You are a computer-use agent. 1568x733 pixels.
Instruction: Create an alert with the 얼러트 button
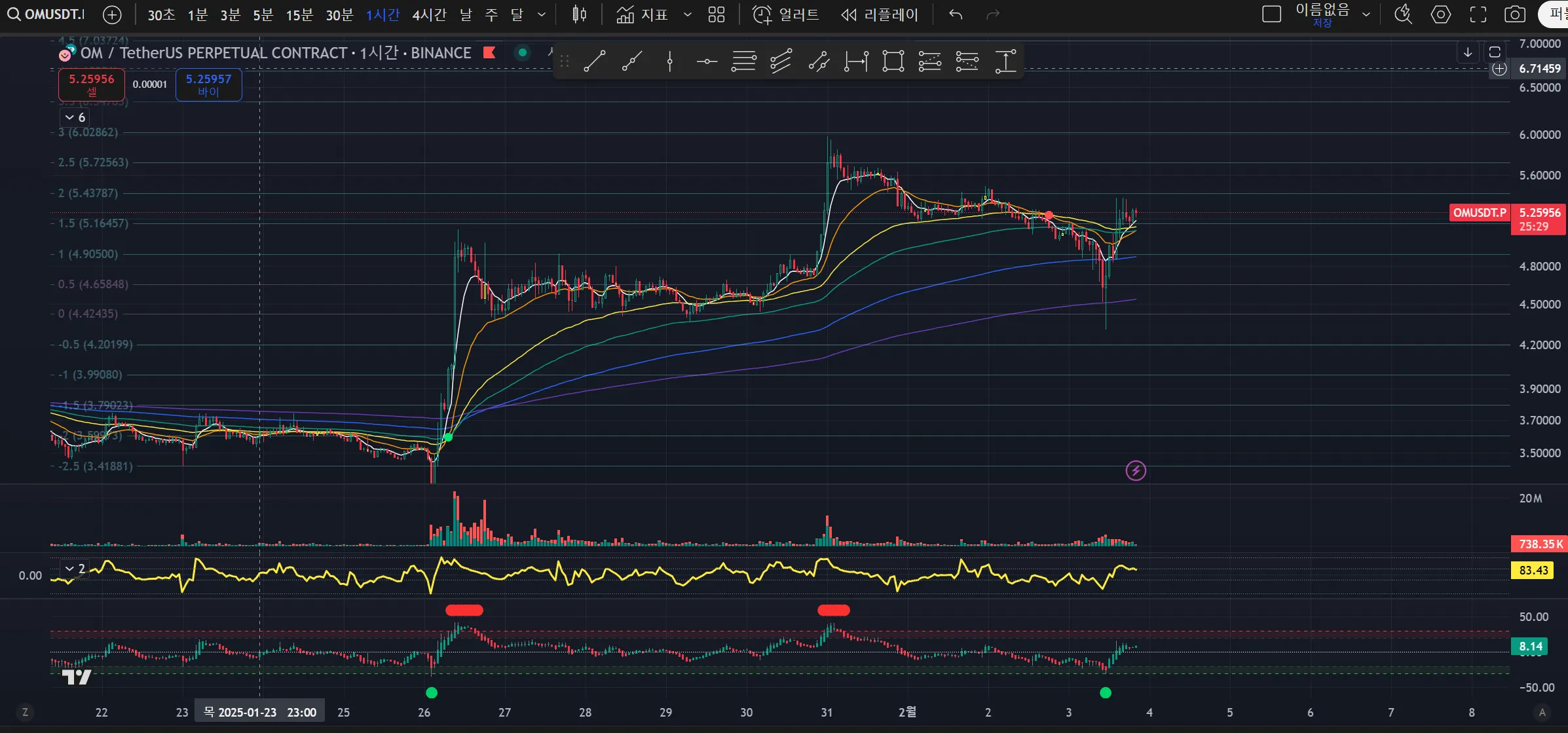click(x=786, y=14)
